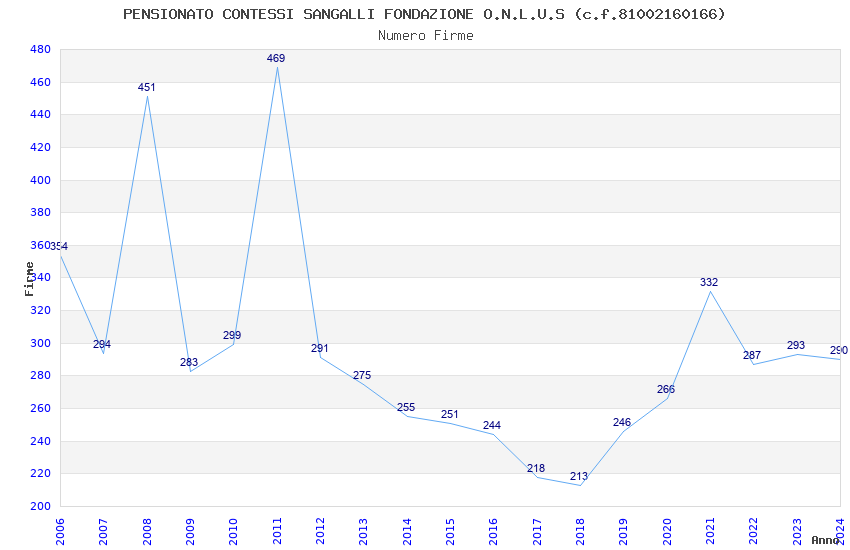The width and height of the screenshot is (850, 550).
Task: Click the y-axis value 480
Action: point(41,49)
